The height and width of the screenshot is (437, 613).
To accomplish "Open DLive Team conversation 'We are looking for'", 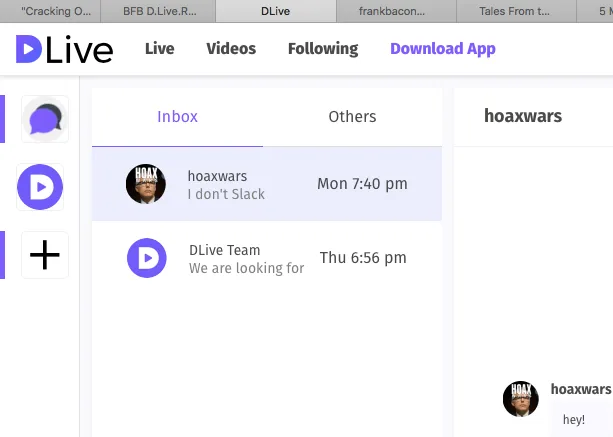I will pyautogui.click(x=267, y=258).
